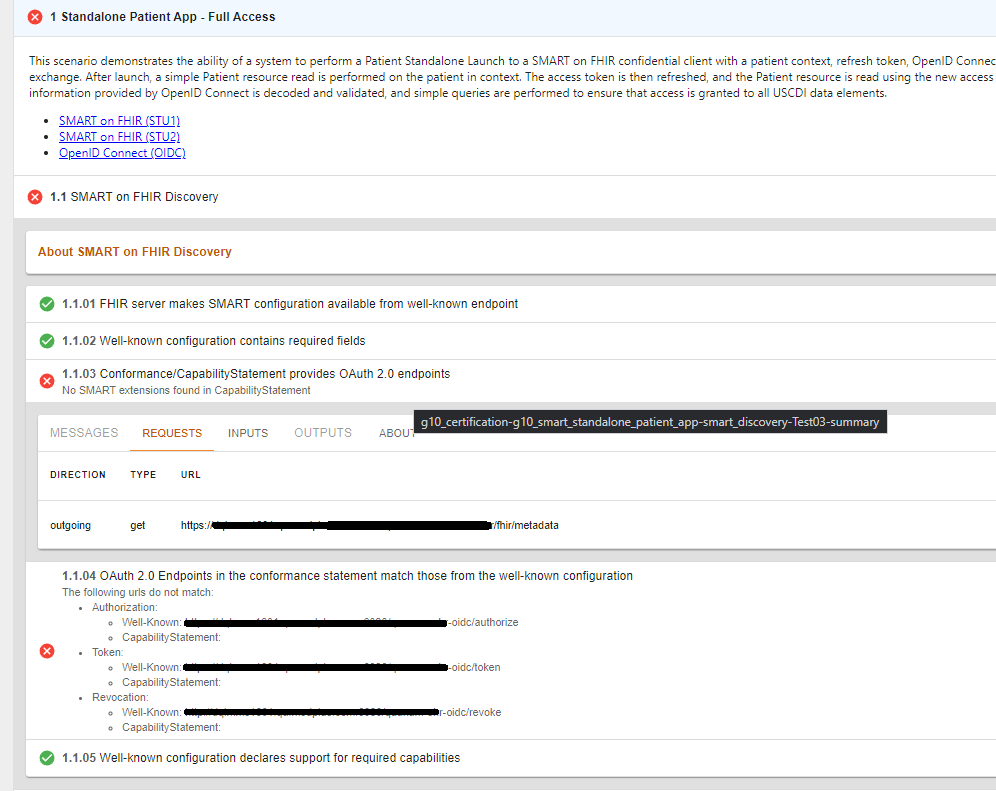Click the success checkmark for test 1.1.05
The width and height of the screenshot is (996, 791).
(47, 758)
